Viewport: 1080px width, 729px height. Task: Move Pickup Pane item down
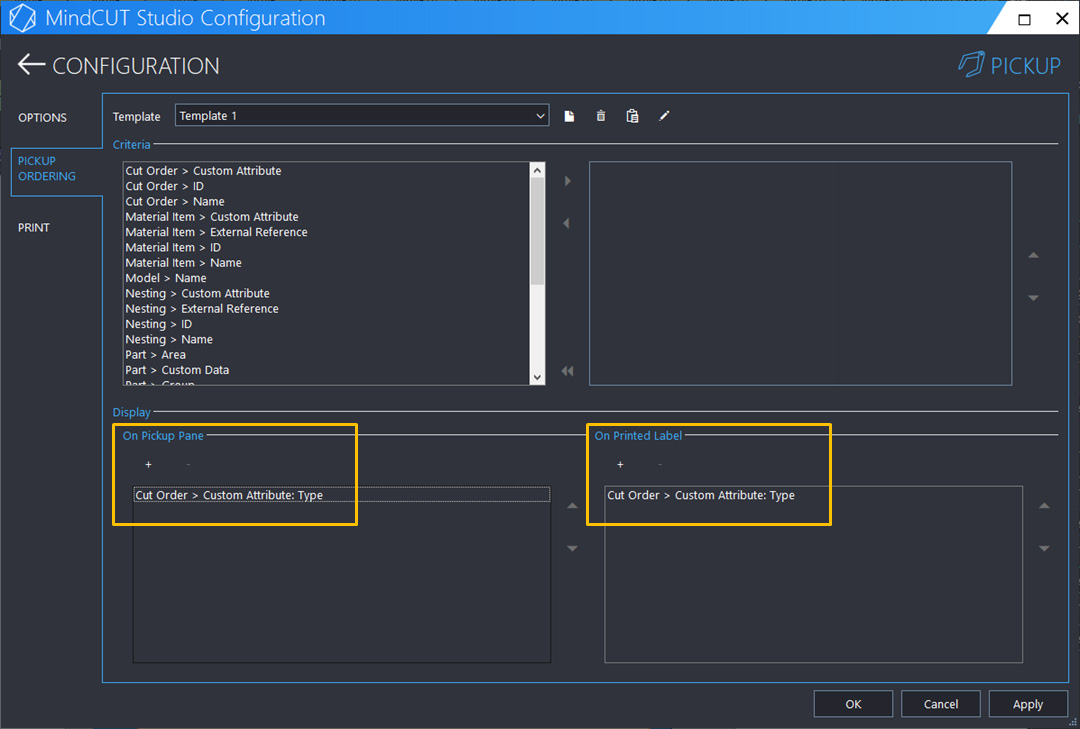(x=572, y=548)
